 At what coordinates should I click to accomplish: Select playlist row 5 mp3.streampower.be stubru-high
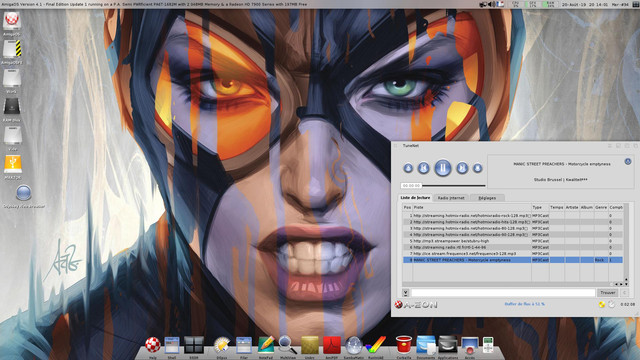pos(513,241)
